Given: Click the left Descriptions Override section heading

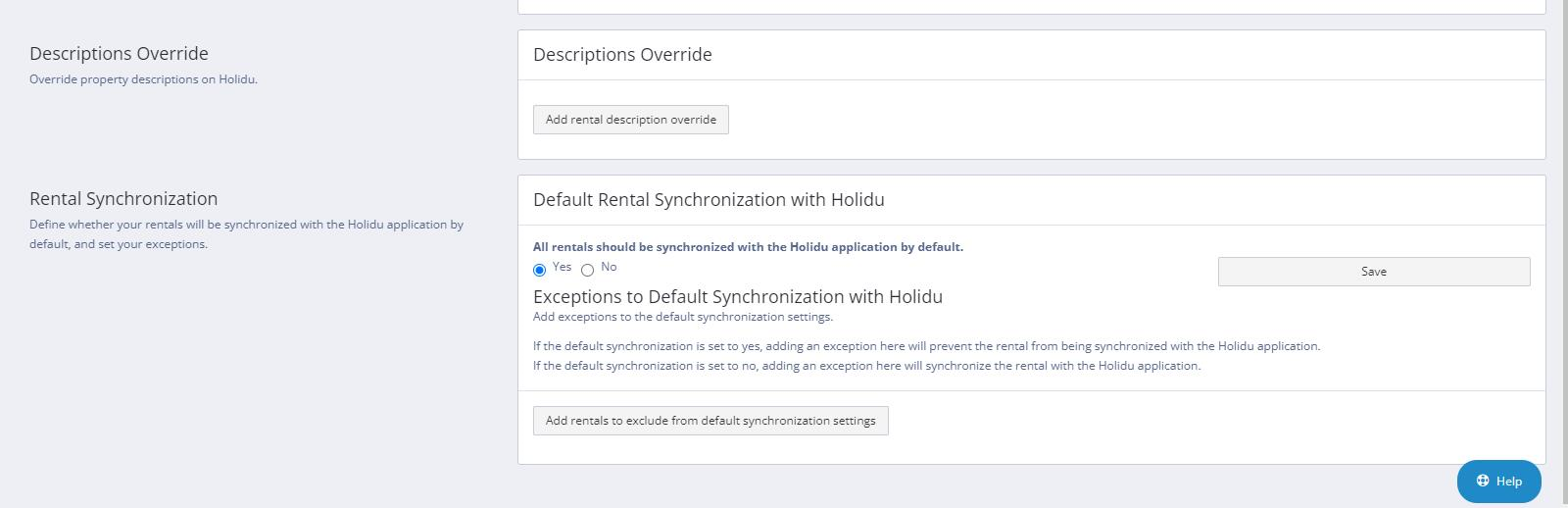Looking at the screenshot, I should (x=119, y=54).
